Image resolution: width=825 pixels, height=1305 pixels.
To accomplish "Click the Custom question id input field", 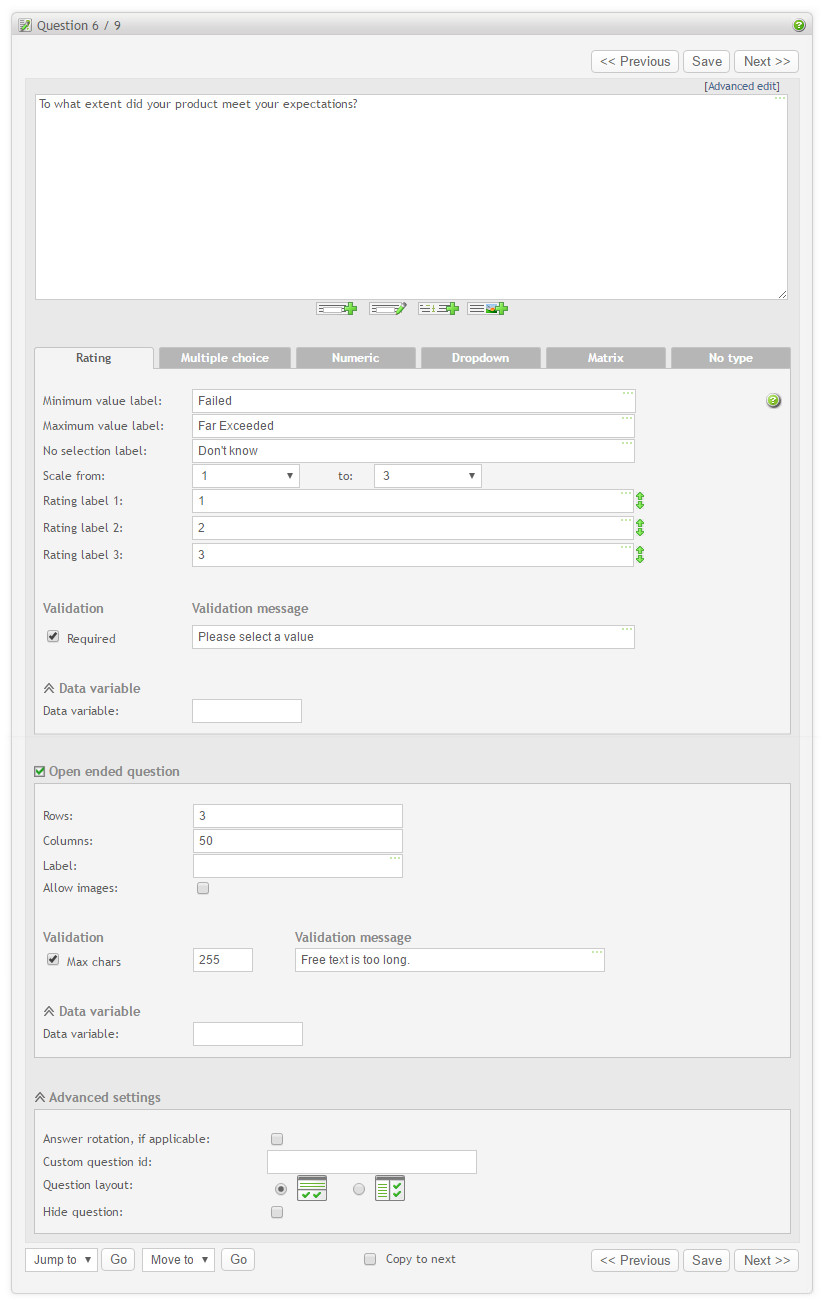I will (x=372, y=1162).
